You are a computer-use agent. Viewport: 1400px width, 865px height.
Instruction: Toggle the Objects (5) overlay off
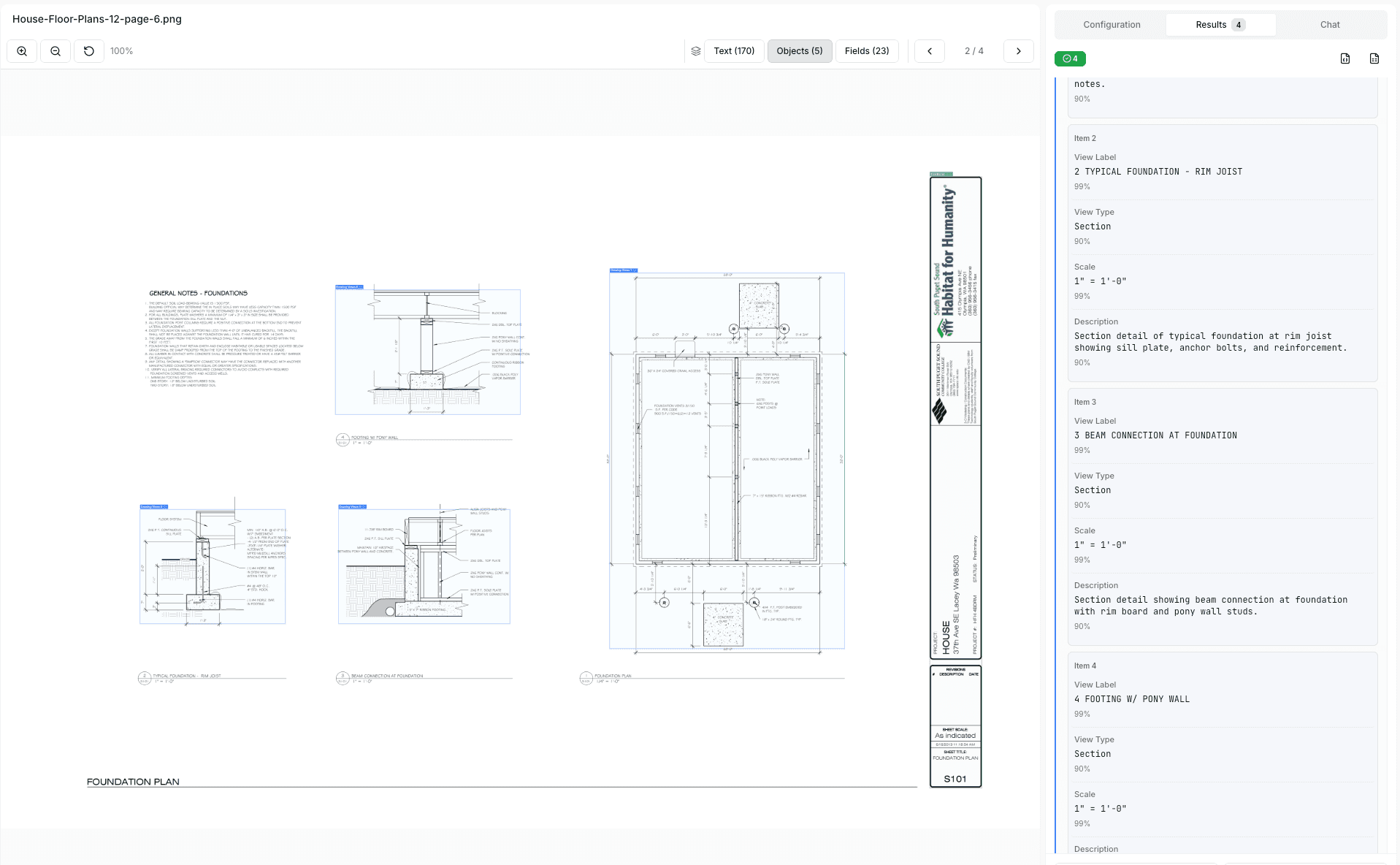coord(799,51)
